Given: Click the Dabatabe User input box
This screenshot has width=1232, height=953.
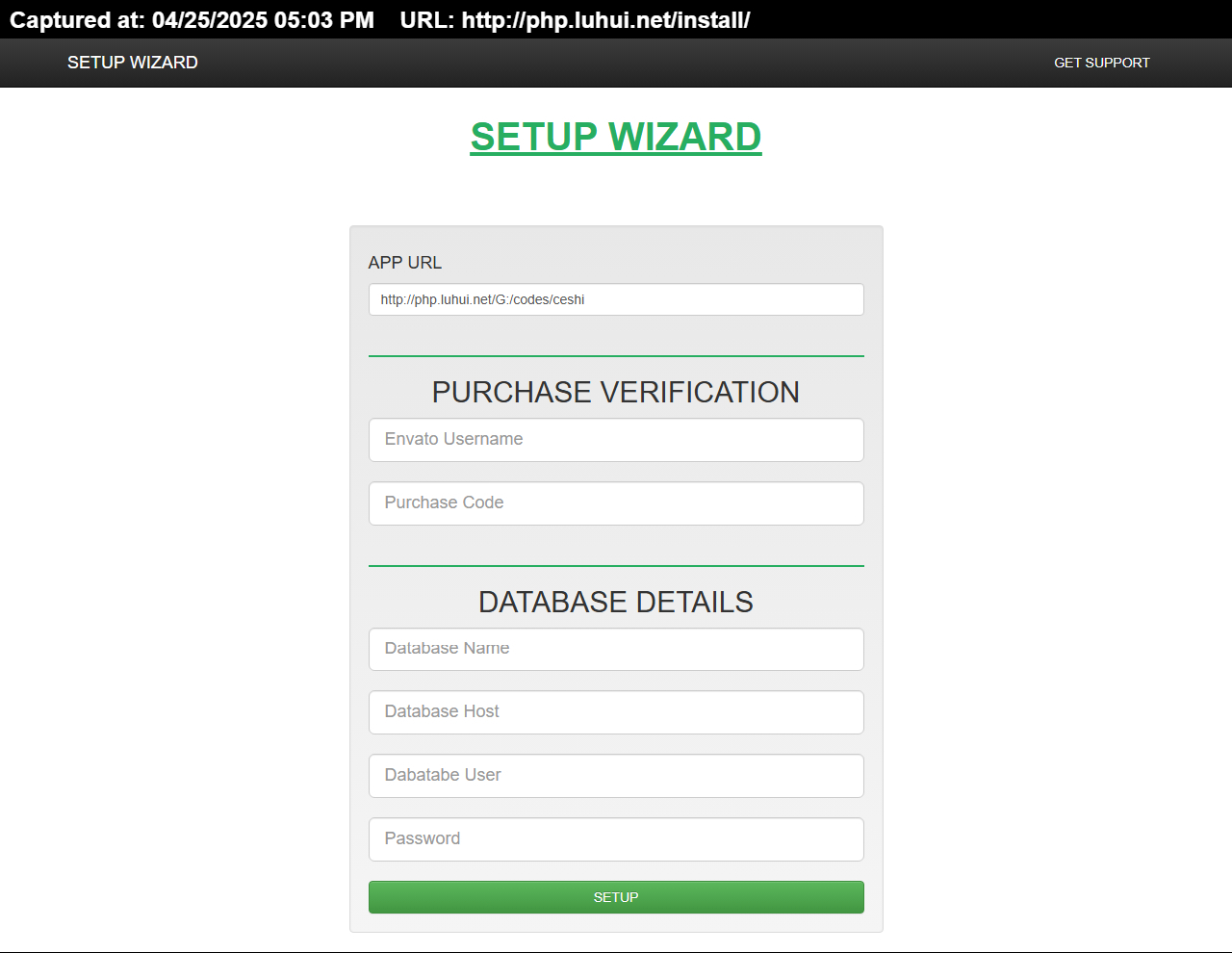Looking at the screenshot, I should (x=615, y=776).
